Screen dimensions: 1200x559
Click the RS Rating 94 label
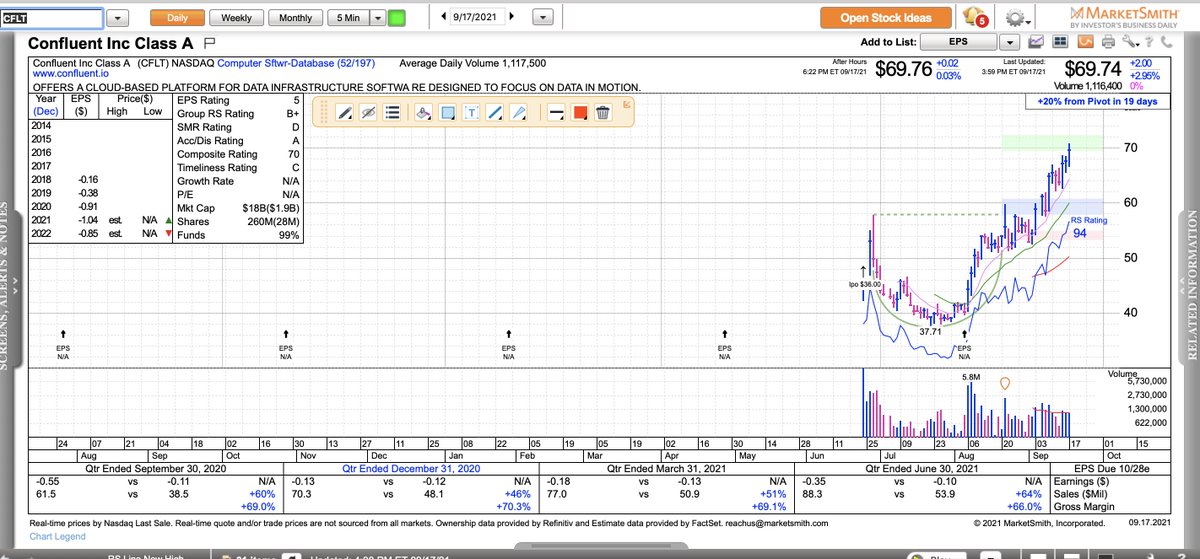pyautogui.click(x=1089, y=227)
